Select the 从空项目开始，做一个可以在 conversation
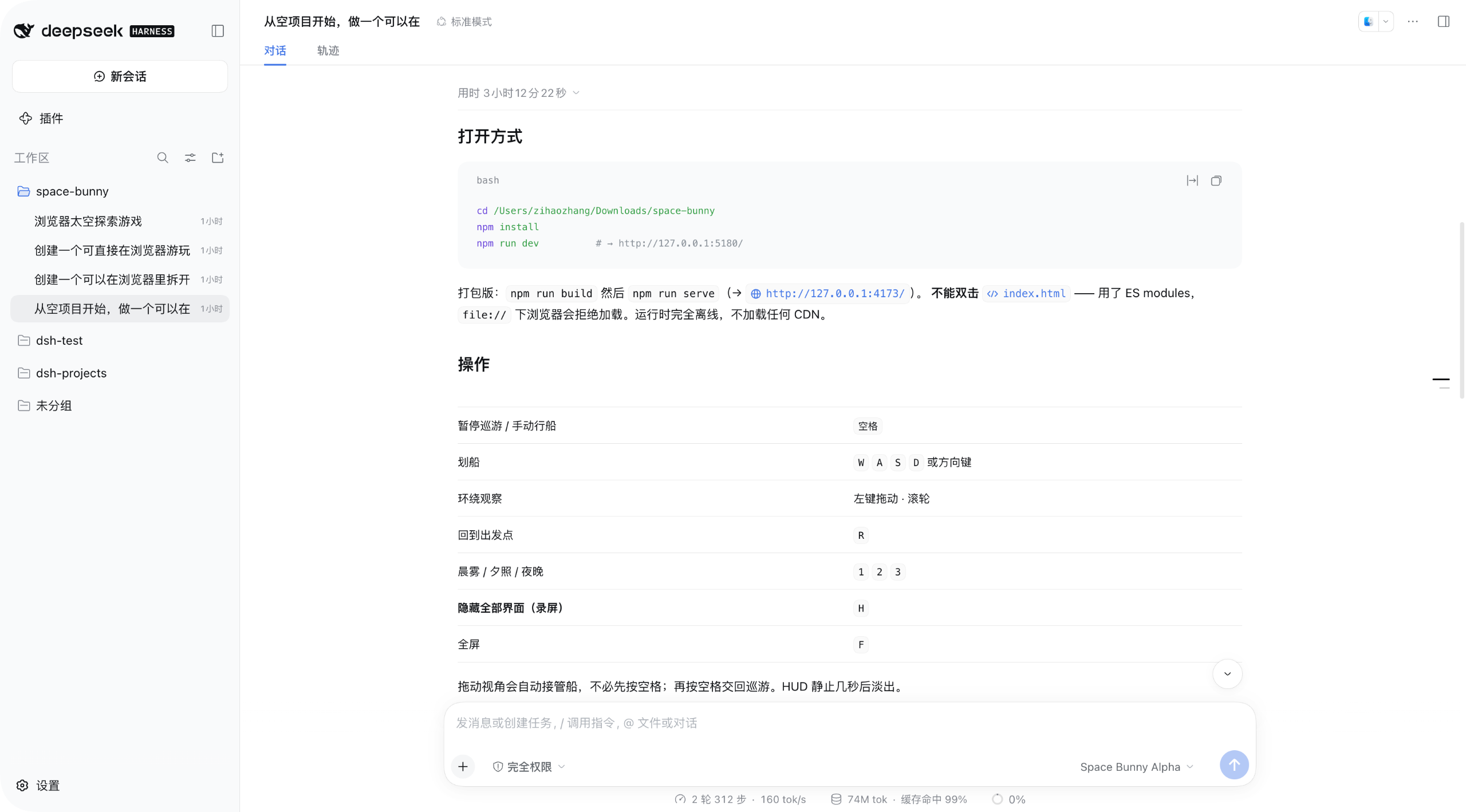This screenshot has height=812, width=1466. point(120,309)
